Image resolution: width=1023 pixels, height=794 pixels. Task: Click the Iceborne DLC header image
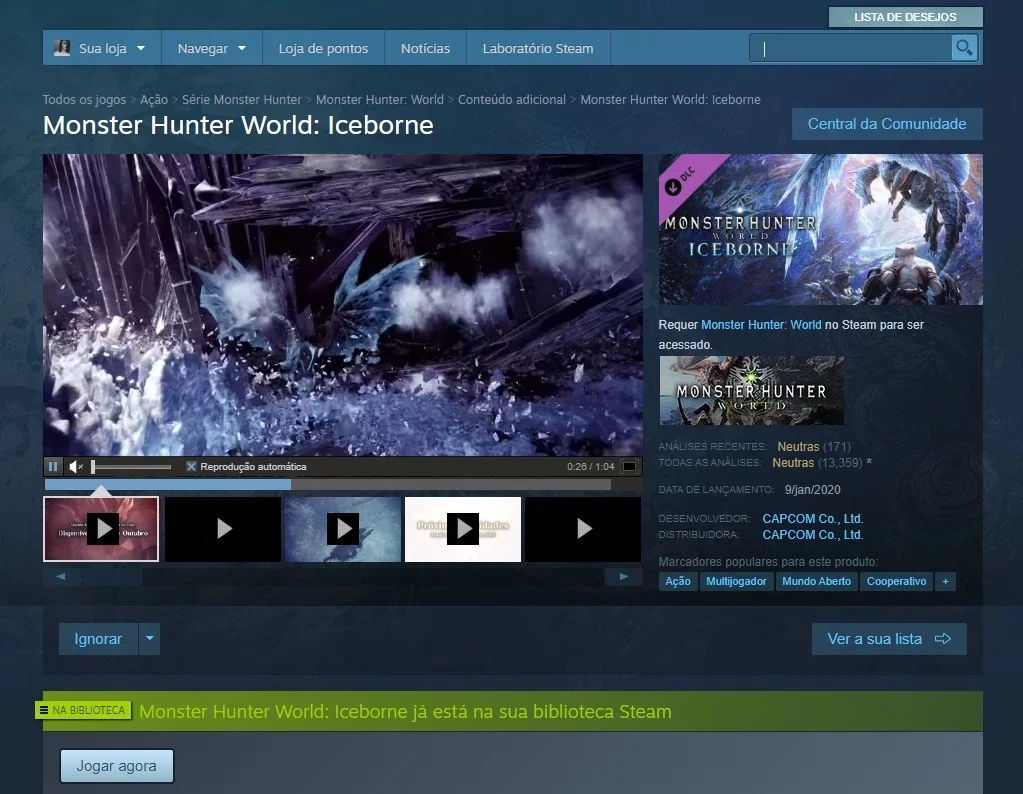coord(820,229)
